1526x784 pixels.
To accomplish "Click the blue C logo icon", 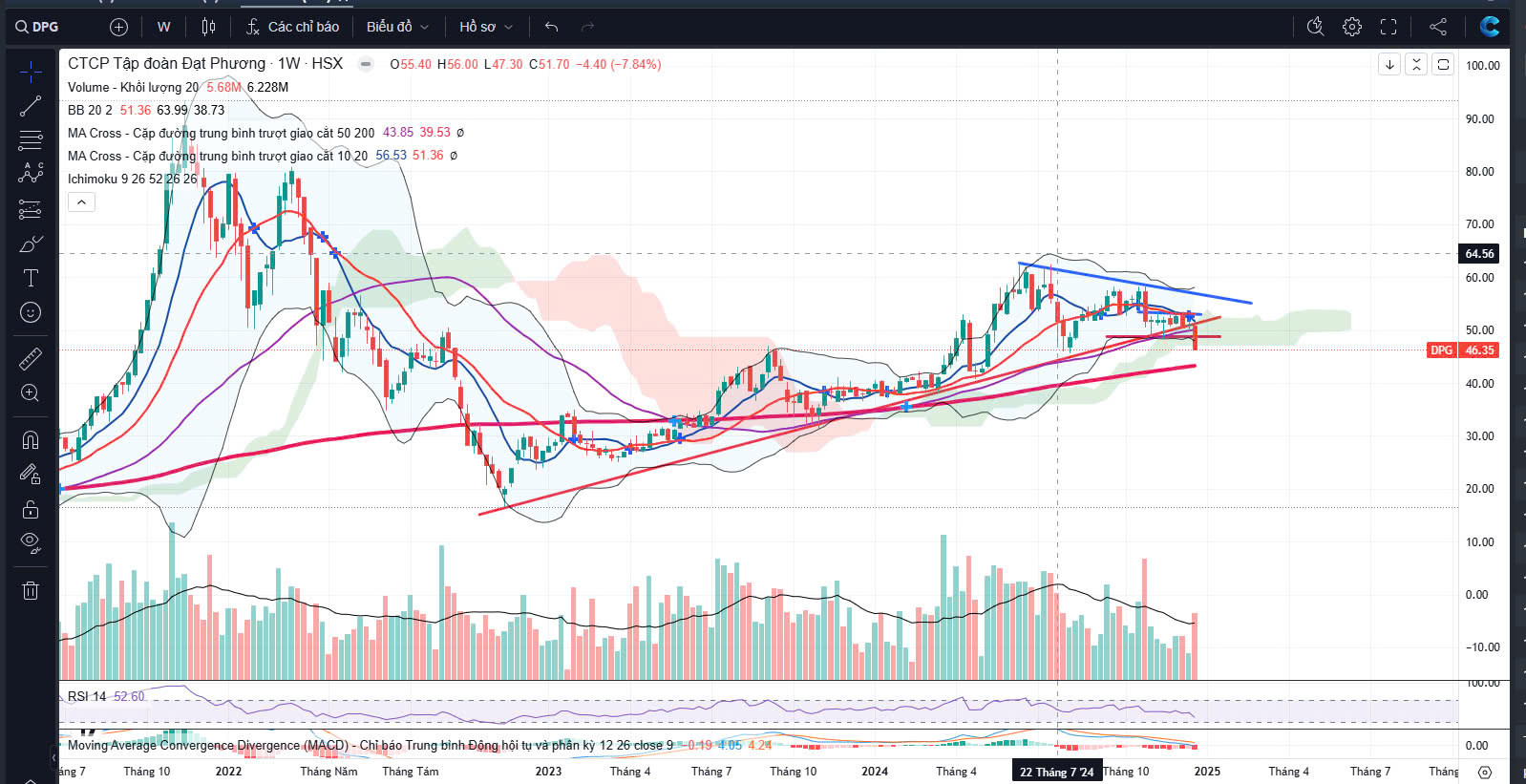I will (1490, 27).
